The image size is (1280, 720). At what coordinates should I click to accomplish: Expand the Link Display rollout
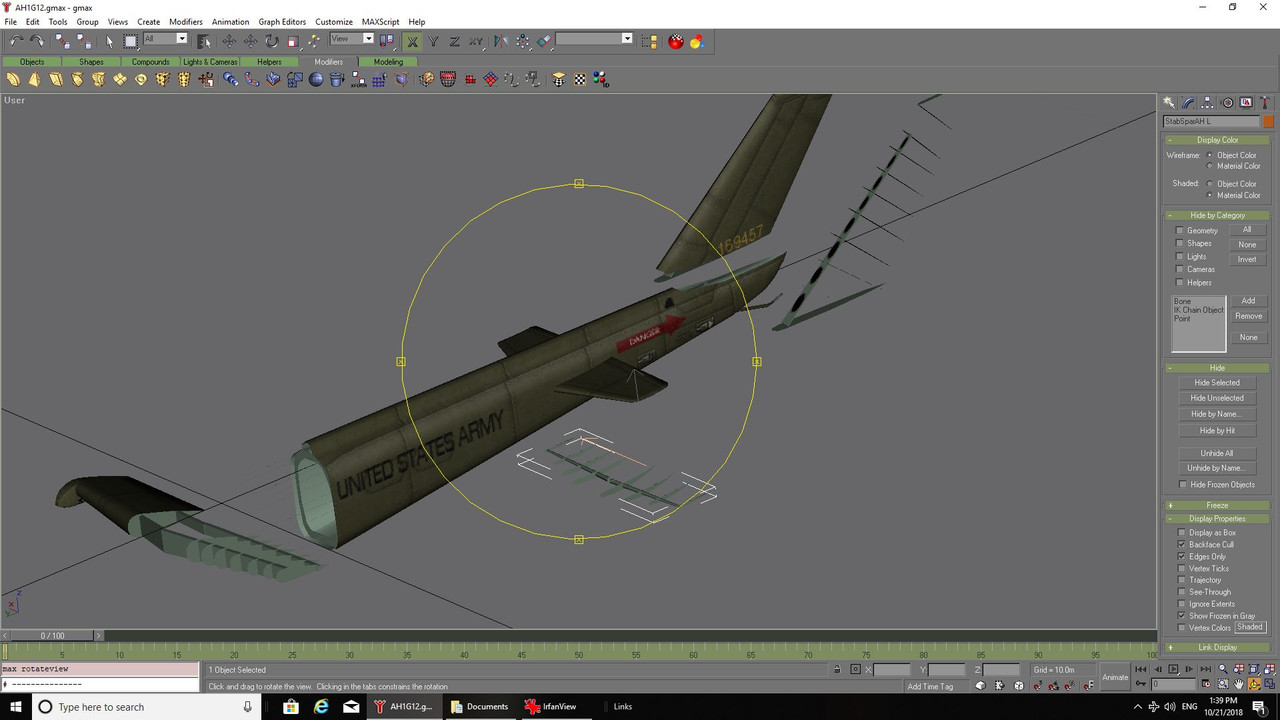[1217, 647]
